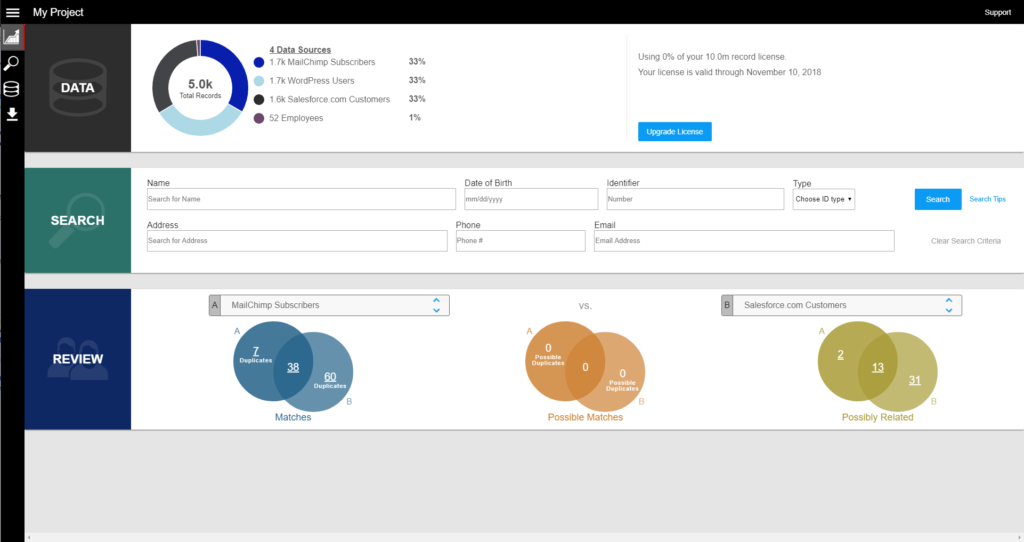Open the magnifier search icon in sidebar

pos(12,63)
